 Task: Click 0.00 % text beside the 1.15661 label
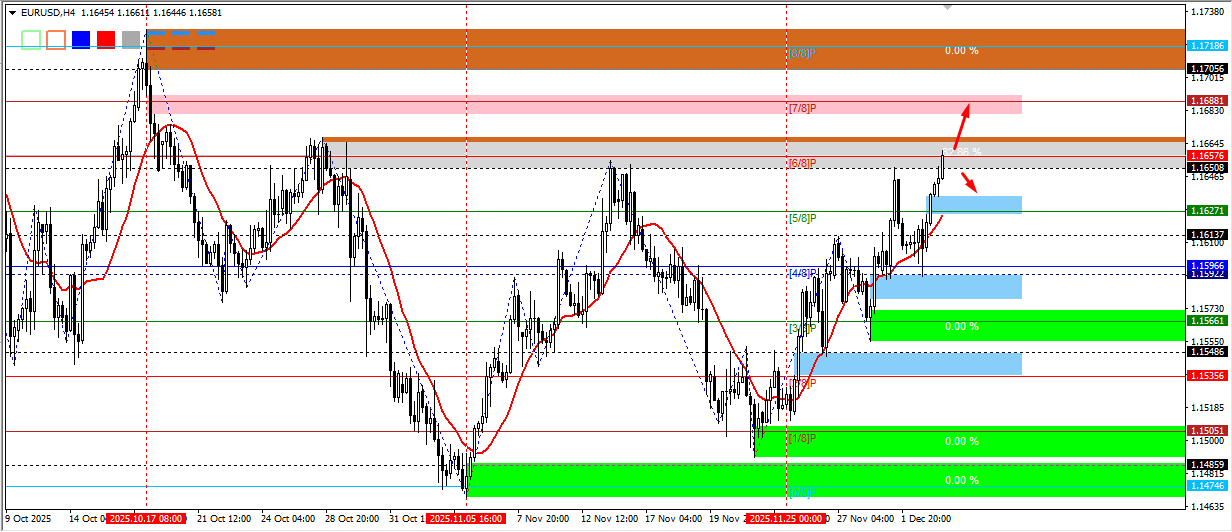tap(961, 326)
